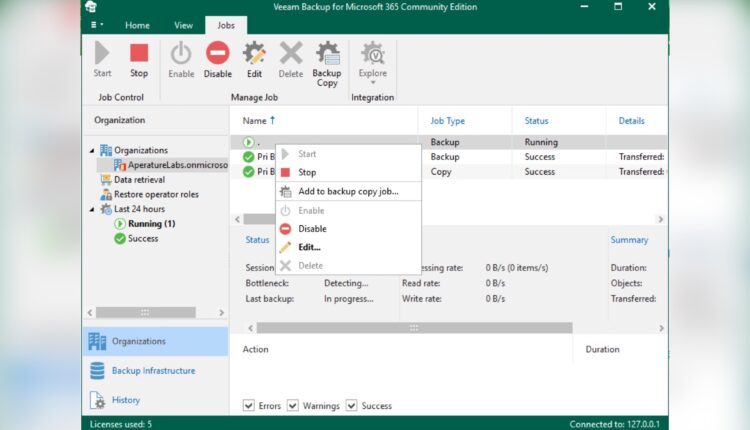Toggle the Success checkbox filter
The height and width of the screenshot is (430, 750).
pyautogui.click(x=352, y=406)
